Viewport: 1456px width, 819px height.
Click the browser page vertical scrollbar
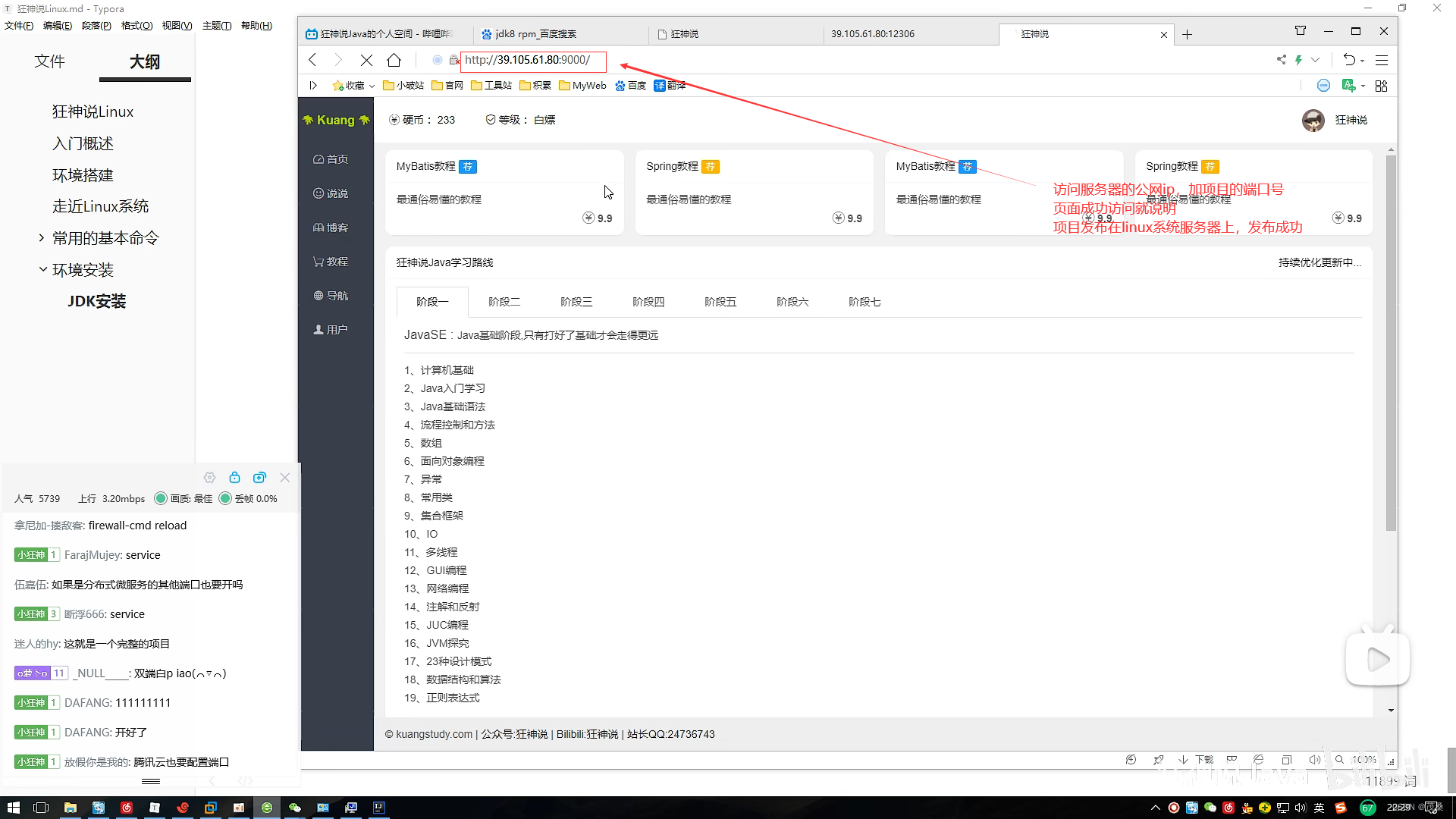point(1390,341)
